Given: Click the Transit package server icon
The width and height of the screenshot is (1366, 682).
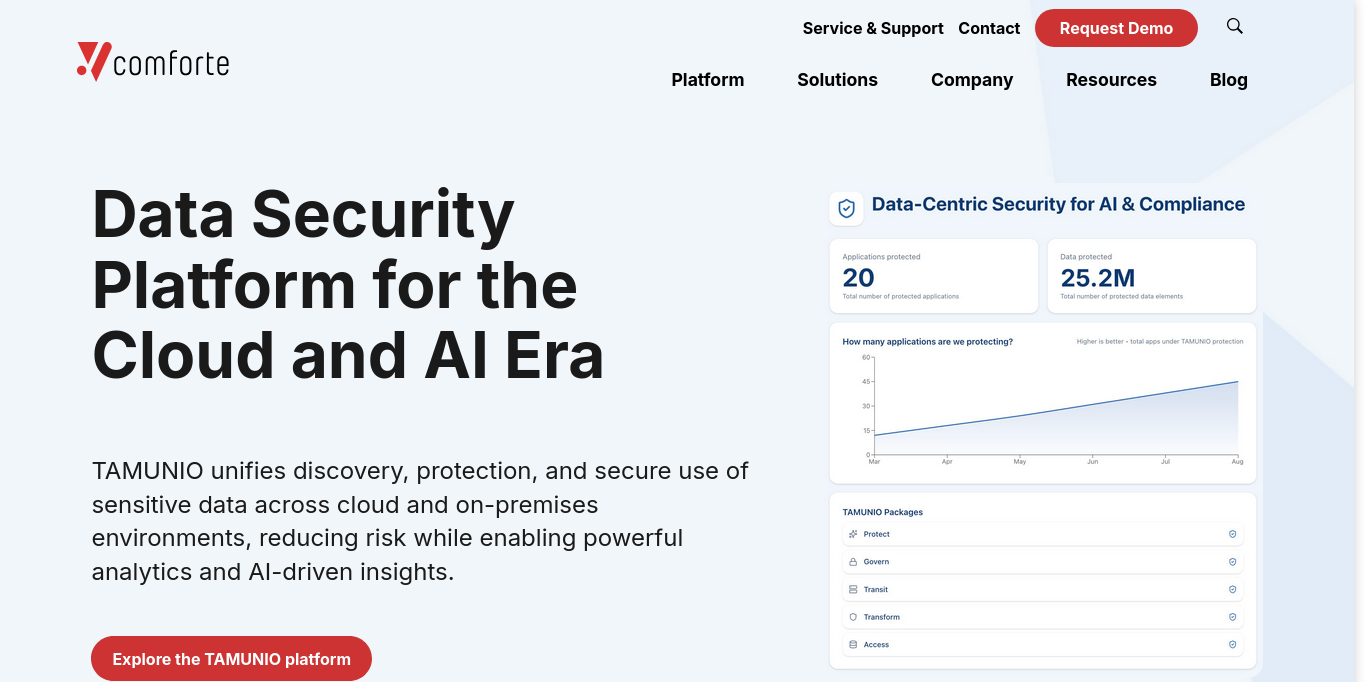Looking at the screenshot, I should point(853,589).
